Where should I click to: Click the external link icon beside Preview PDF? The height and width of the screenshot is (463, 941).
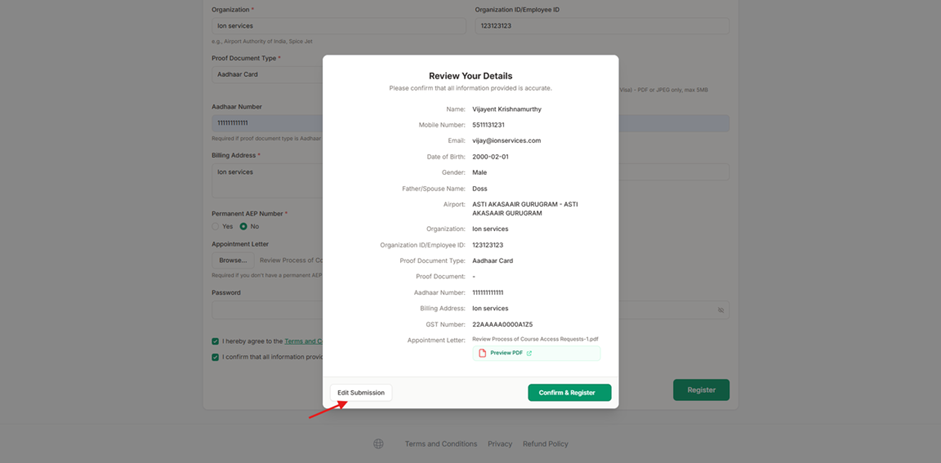[529, 353]
